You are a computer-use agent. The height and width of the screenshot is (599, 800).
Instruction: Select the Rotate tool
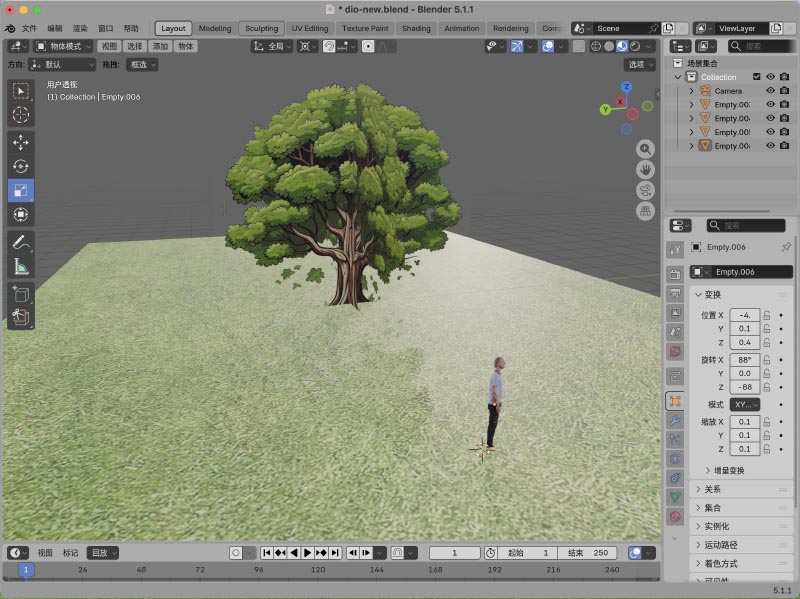coord(20,166)
